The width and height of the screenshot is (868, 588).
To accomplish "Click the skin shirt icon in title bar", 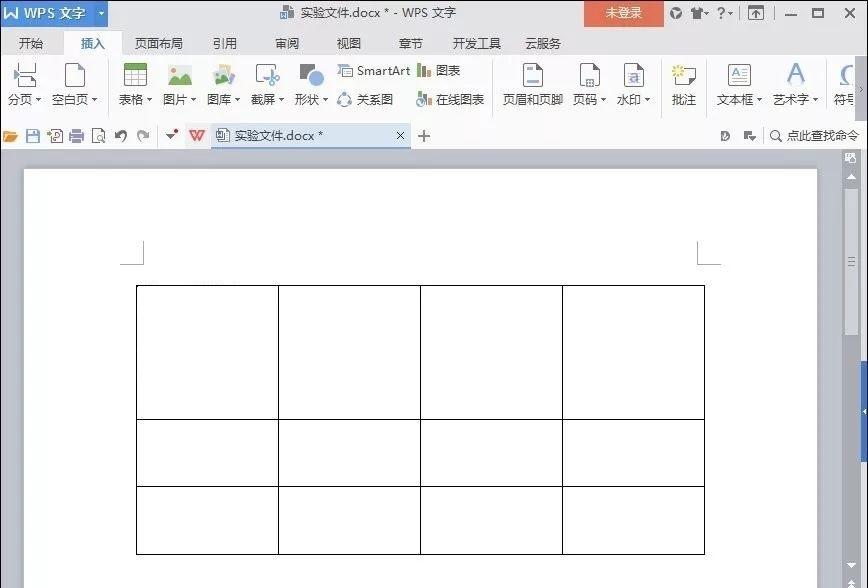I will pyautogui.click(x=698, y=13).
